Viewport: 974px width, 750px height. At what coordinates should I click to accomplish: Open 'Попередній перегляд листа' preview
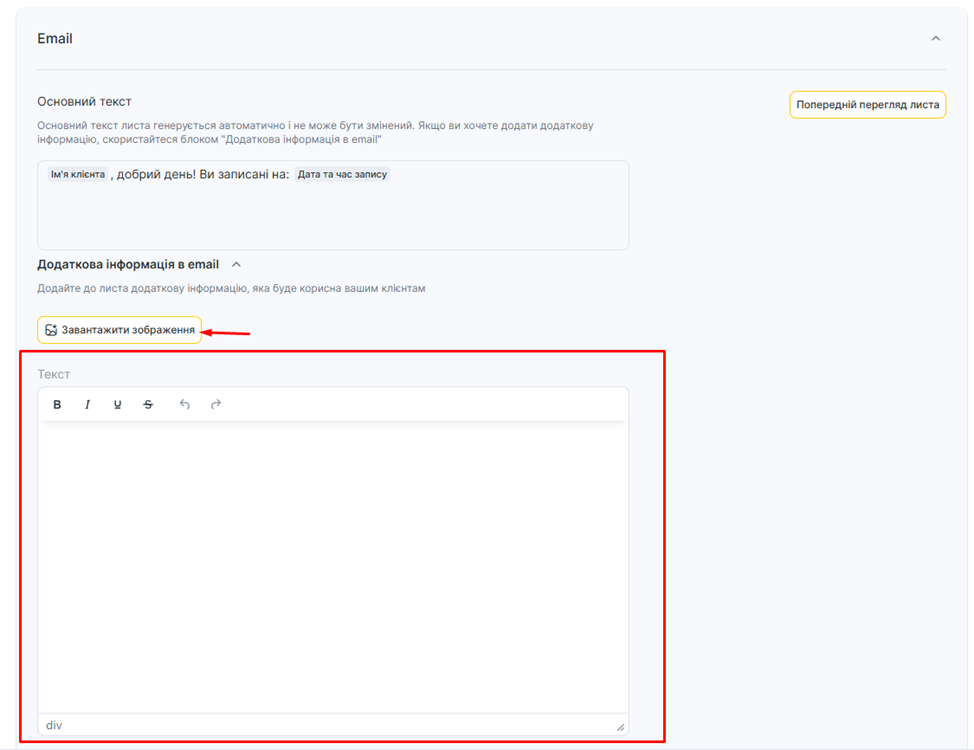click(x=867, y=105)
